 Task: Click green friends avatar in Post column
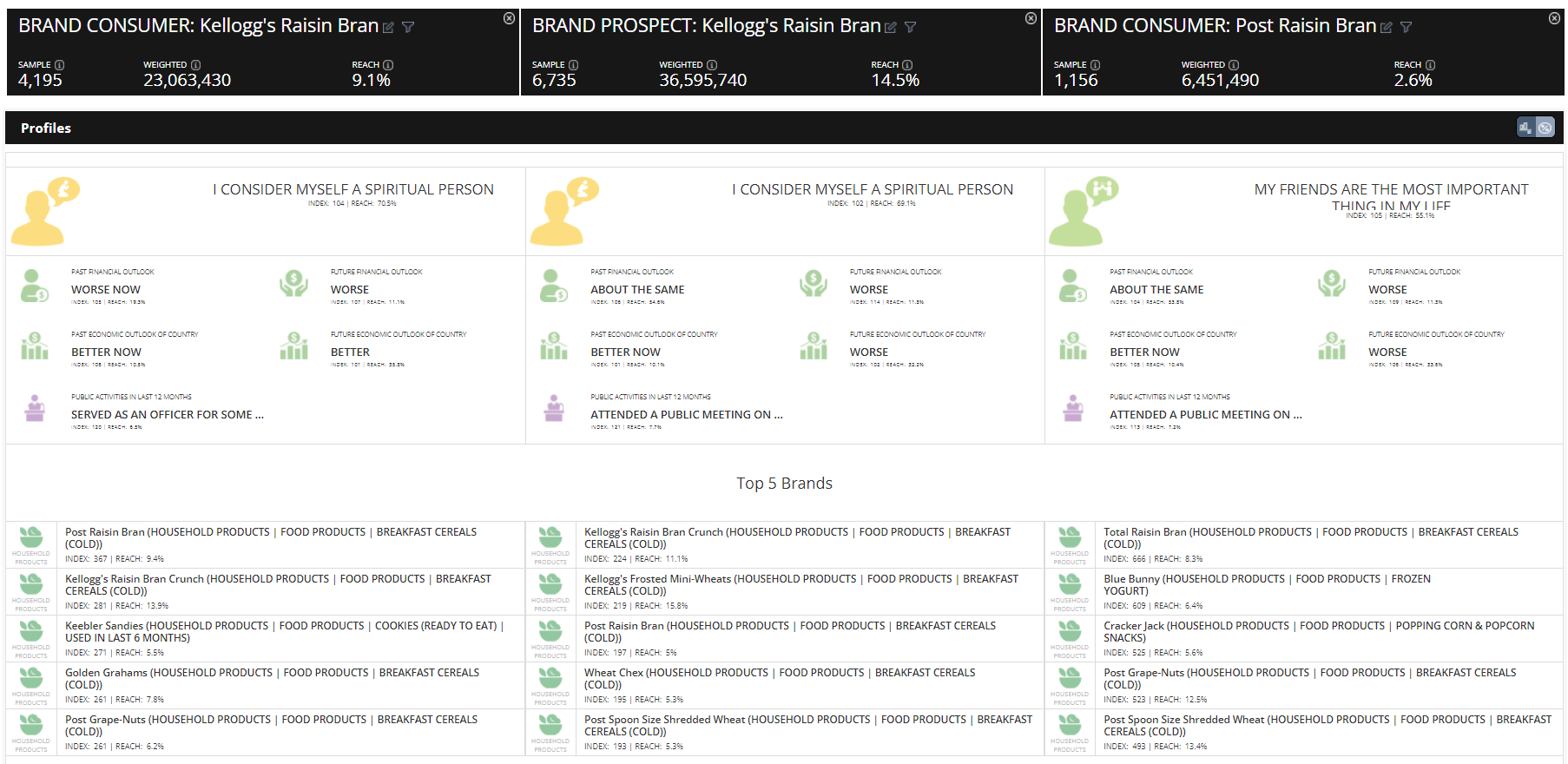tap(1084, 211)
